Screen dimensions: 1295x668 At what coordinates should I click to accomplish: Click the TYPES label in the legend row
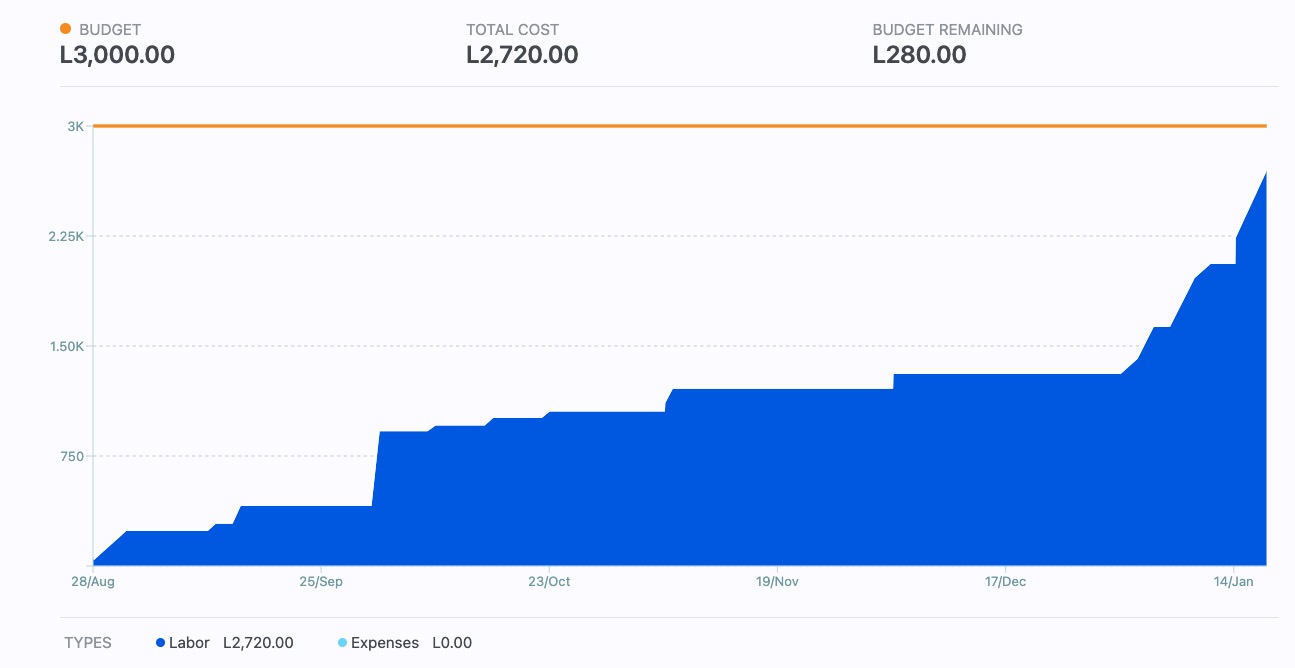pos(88,643)
